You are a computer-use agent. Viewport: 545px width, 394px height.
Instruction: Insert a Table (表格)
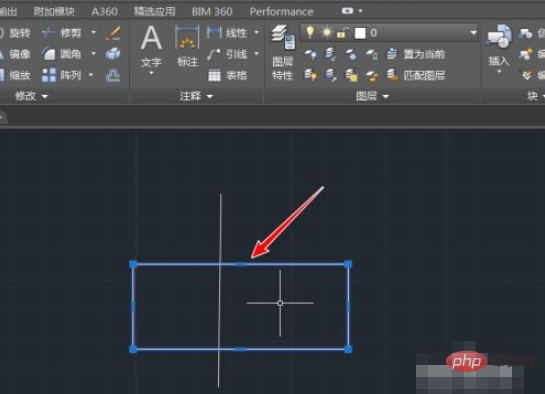[227, 75]
